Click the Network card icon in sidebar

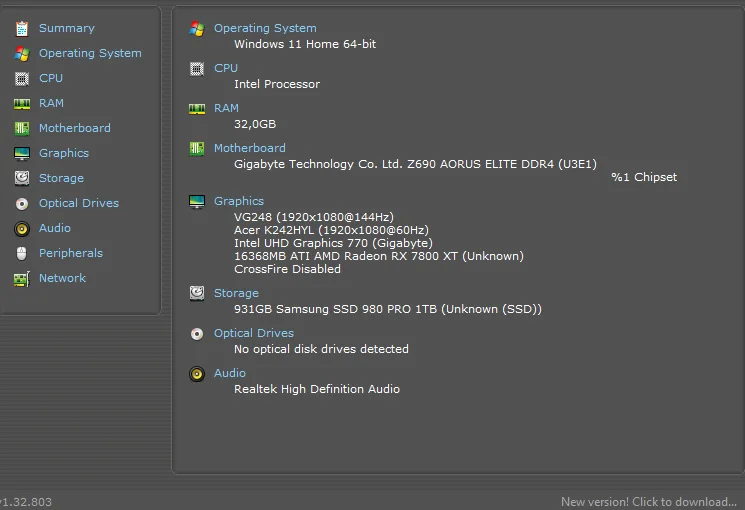(22, 279)
